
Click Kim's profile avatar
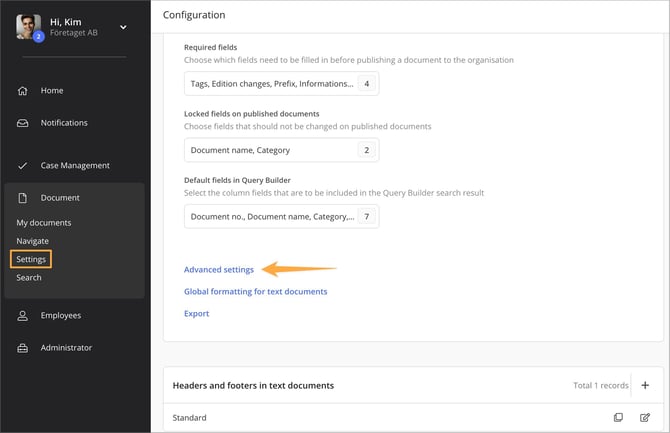(x=28, y=27)
